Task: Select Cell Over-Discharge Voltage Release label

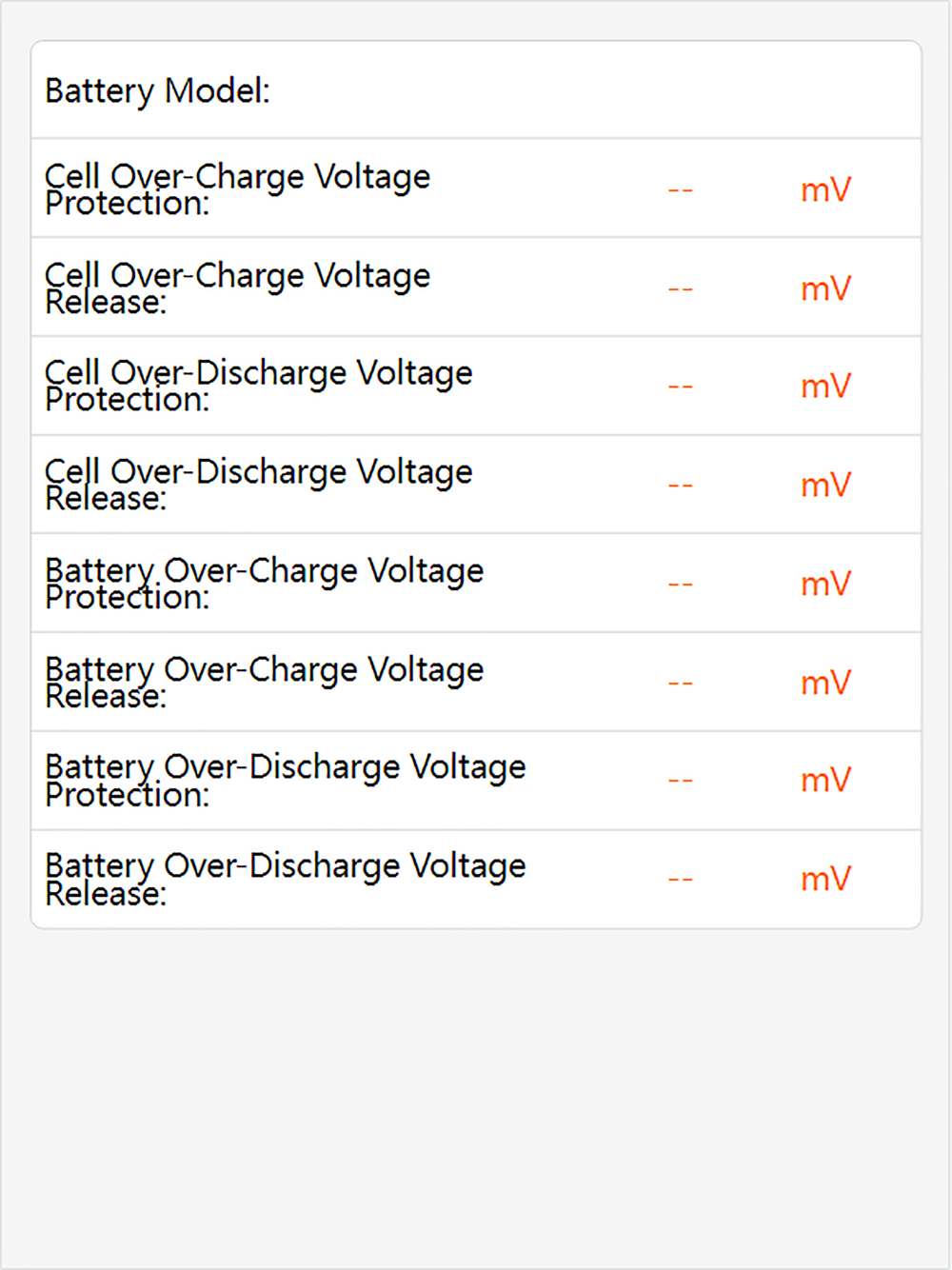Action: coord(258,485)
